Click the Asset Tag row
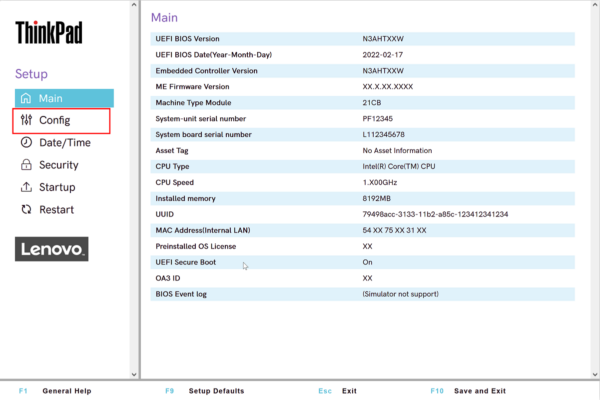 tap(361, 150)
